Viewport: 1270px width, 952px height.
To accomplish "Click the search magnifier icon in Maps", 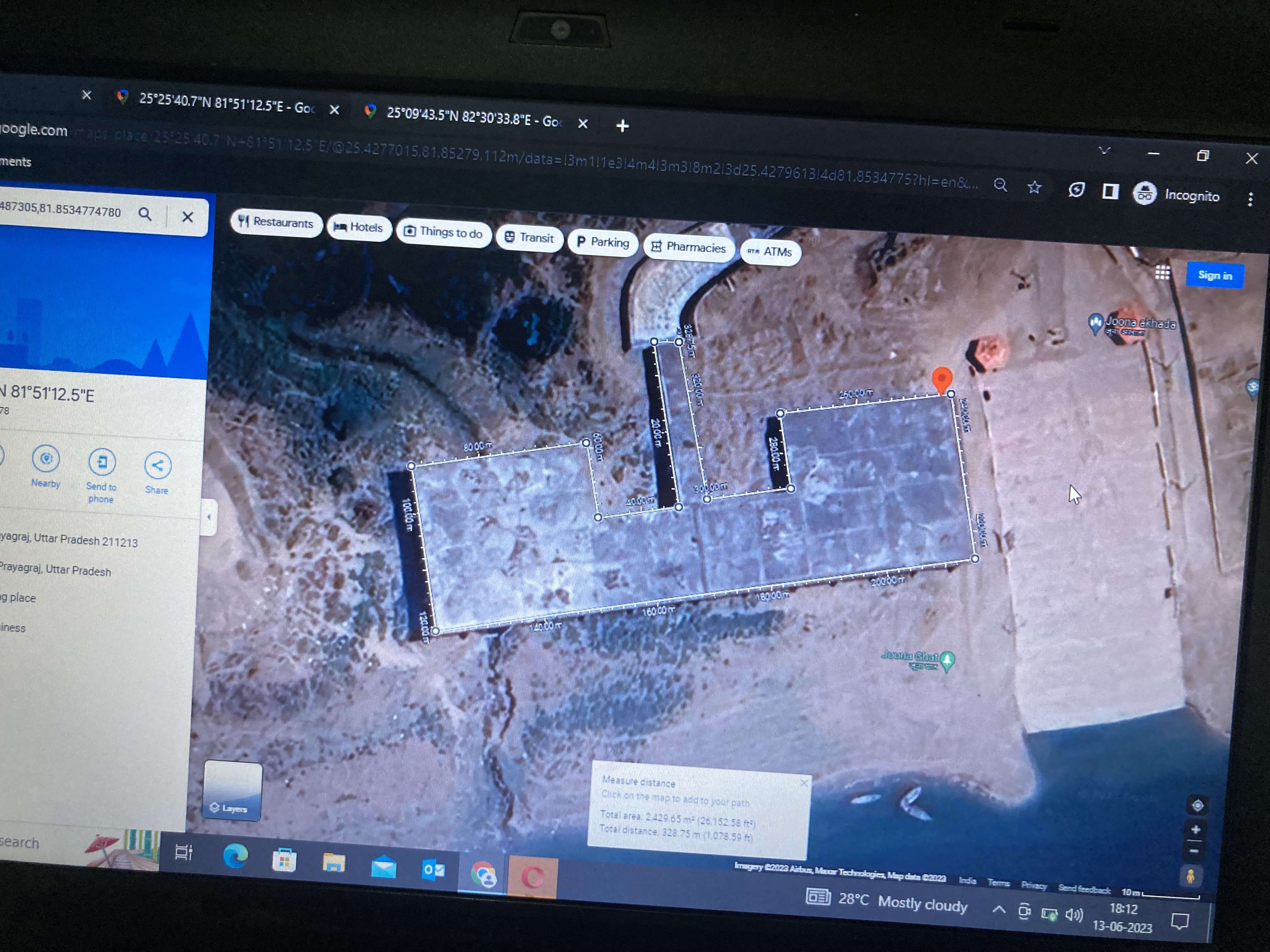I will (145, 215).
